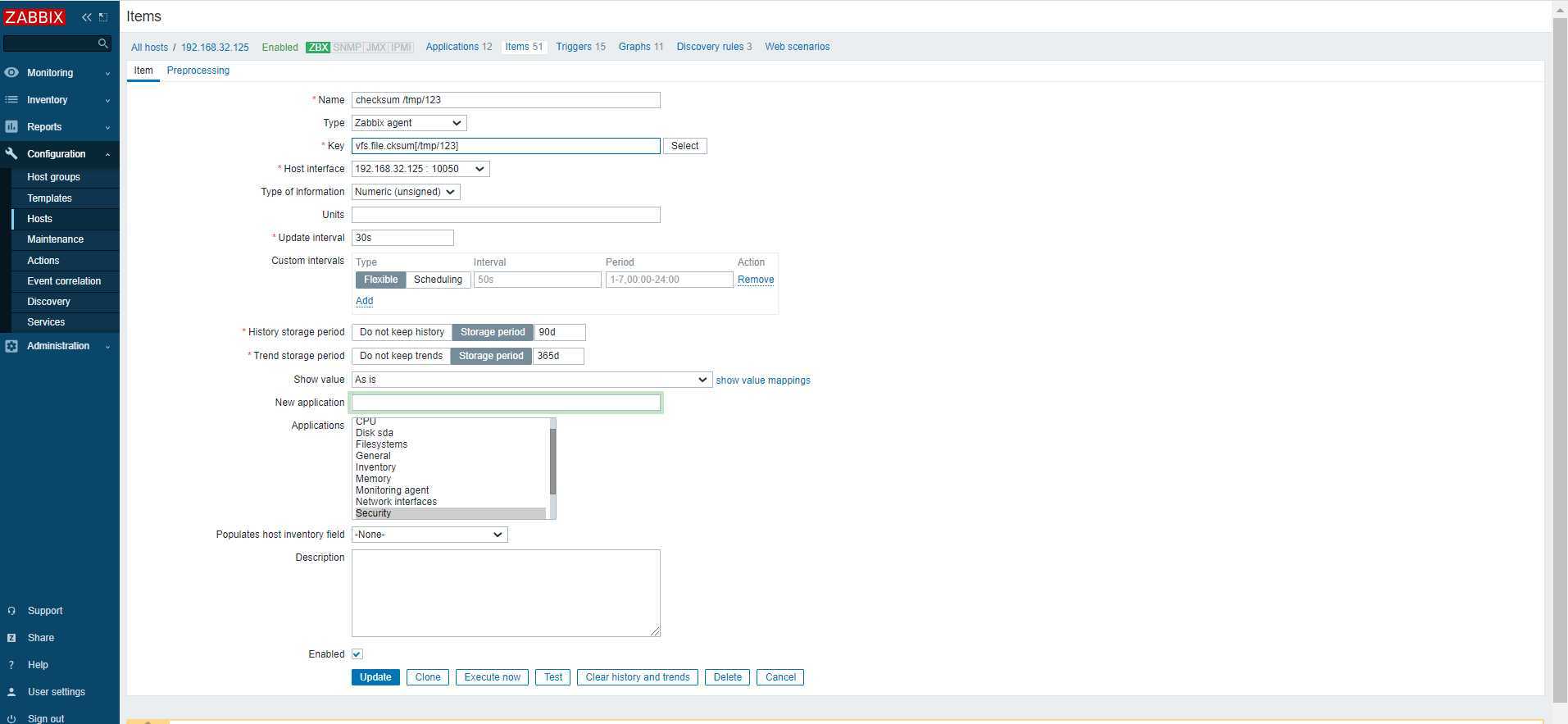Click the Administration gear icon
This screenshot has height=724, width=1568.
pos(11,346)
